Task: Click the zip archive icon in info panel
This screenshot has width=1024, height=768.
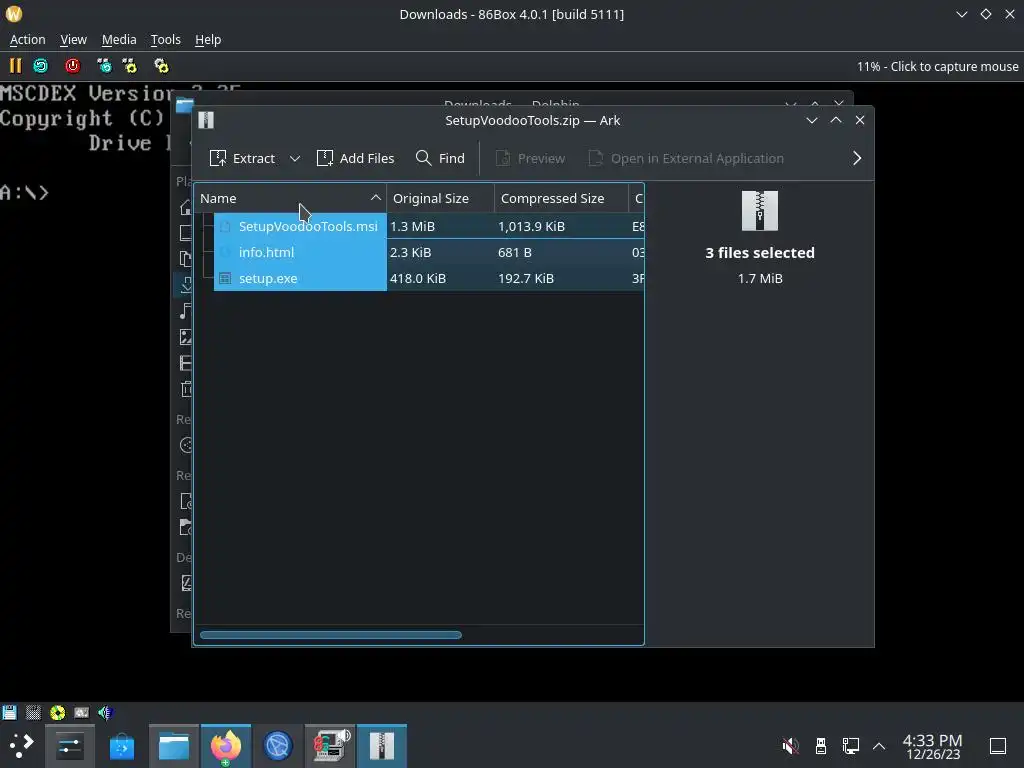Action: [760, 211]
